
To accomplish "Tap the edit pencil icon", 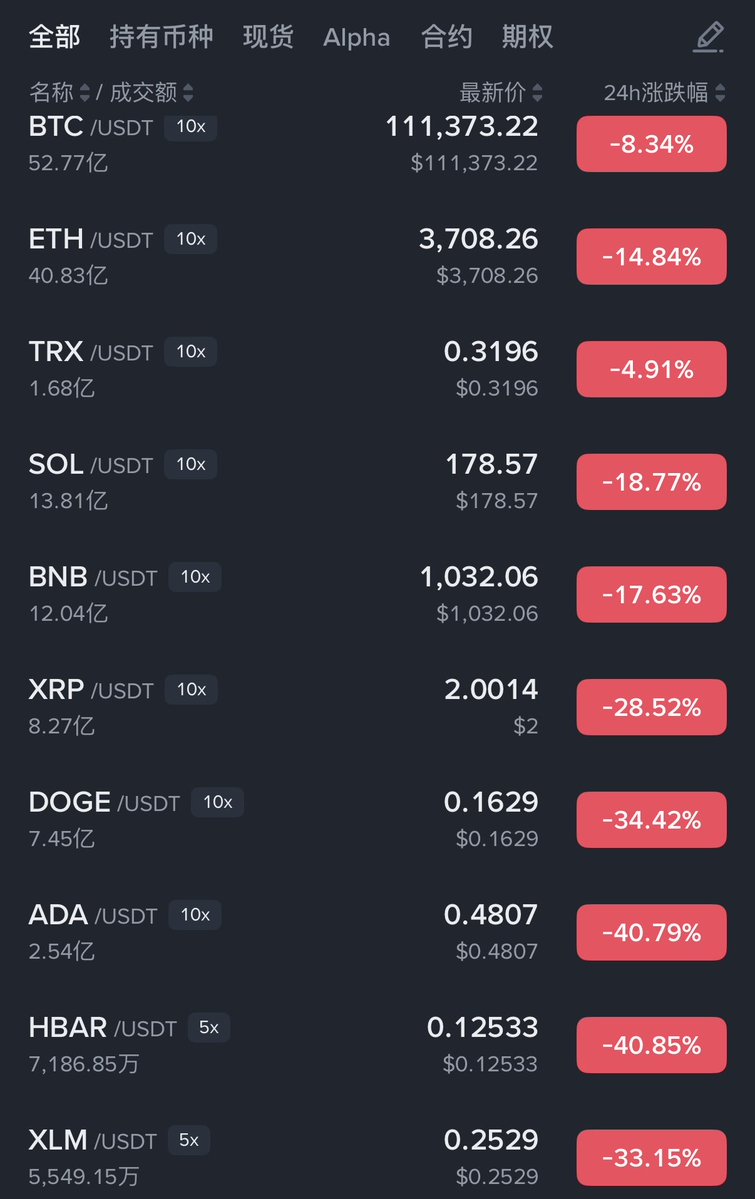I will [x=708, y=37].
